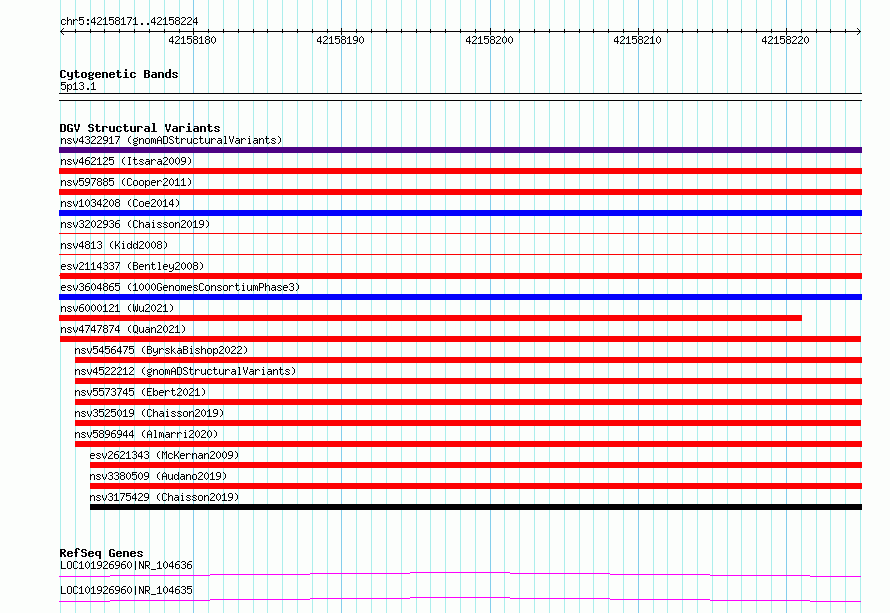Screen dimensions: 890x613
Task: Open nsv5573745 (Ebert2021) label
Action: click(140, 392)
